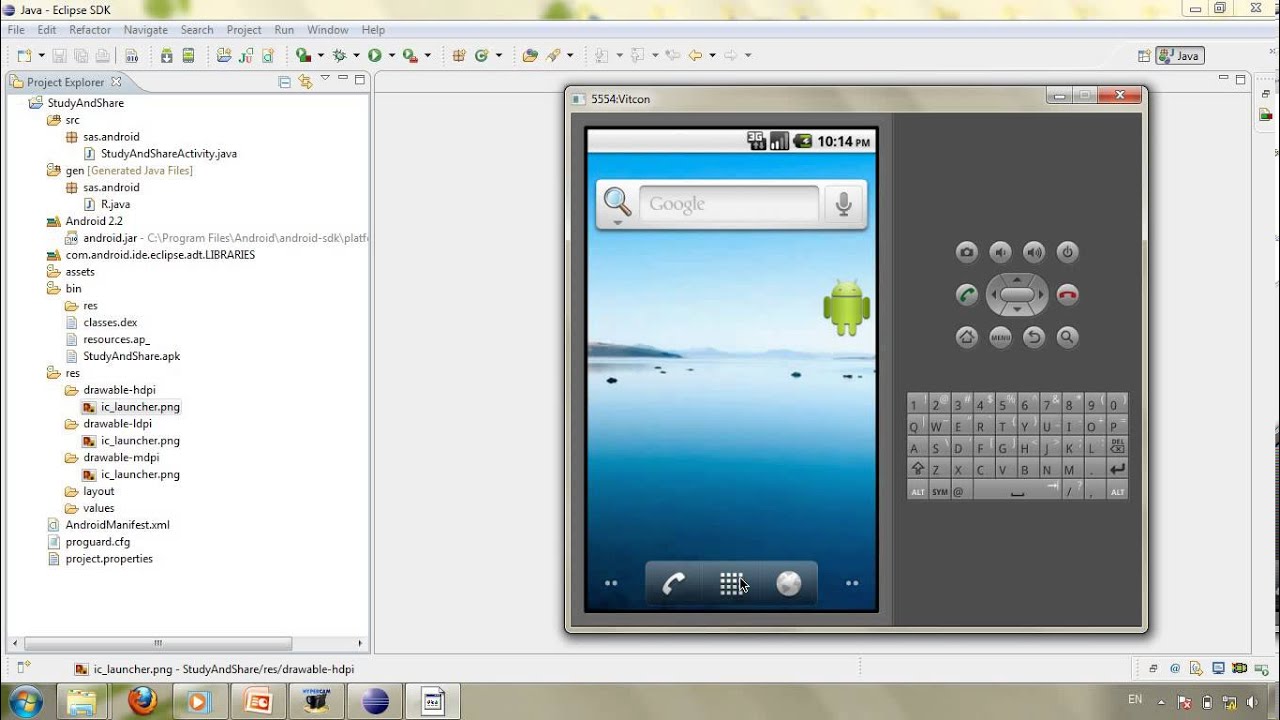
Task: Open the Run dropdown arrow
Action: coord(391,56)
